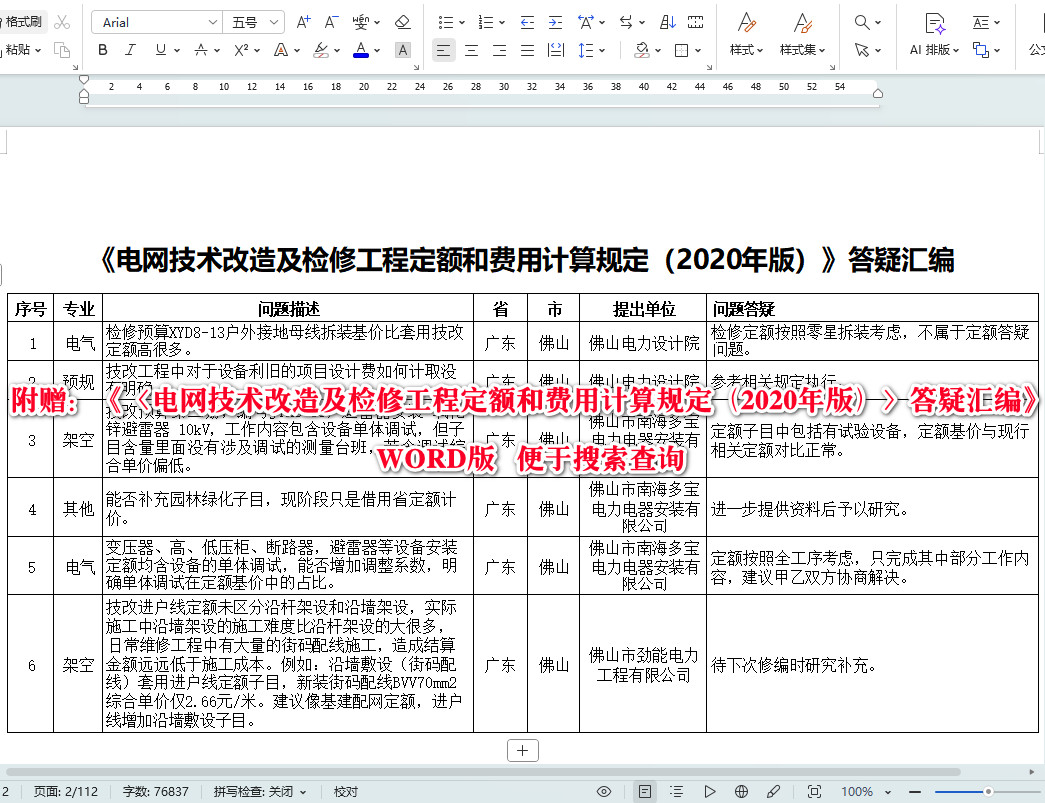
Task: Toggle the superscript X² formatting
Action: 241,50
